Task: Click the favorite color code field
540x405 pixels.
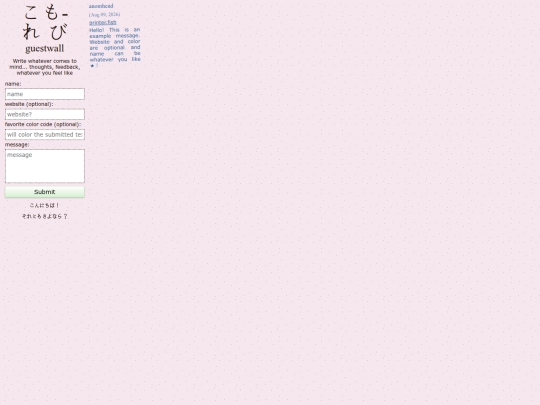Action: 45,135
